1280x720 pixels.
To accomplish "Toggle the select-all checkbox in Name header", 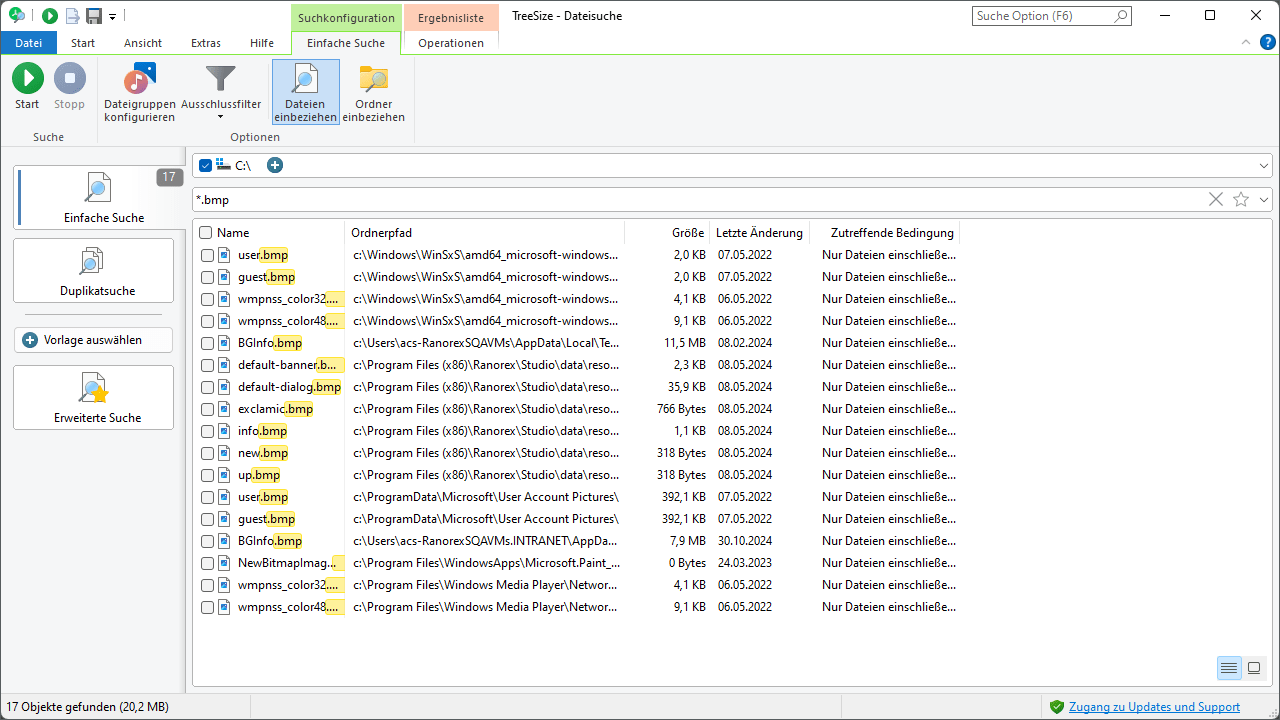I will pos(206,233).
